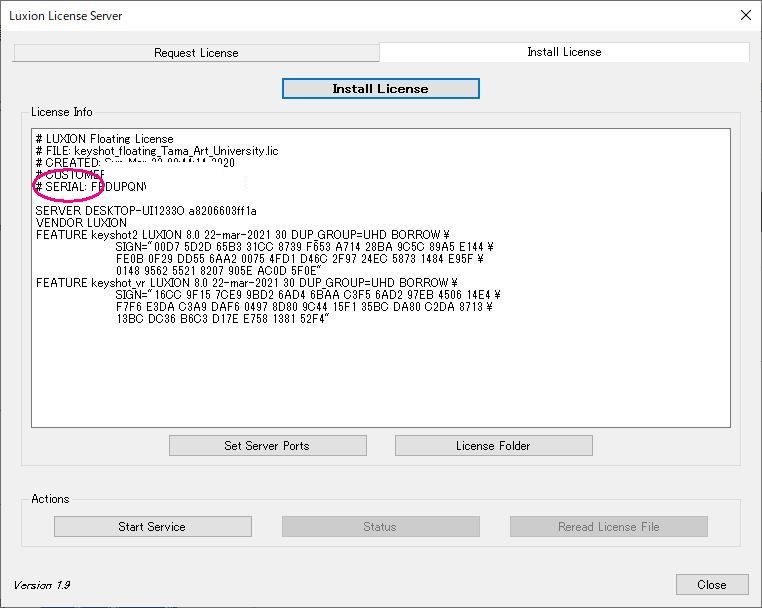The image size is (762, 608).
Task: Click the FILE keyshot_floating_Tama_Art_University.lic line
Action: click(157, 151)
